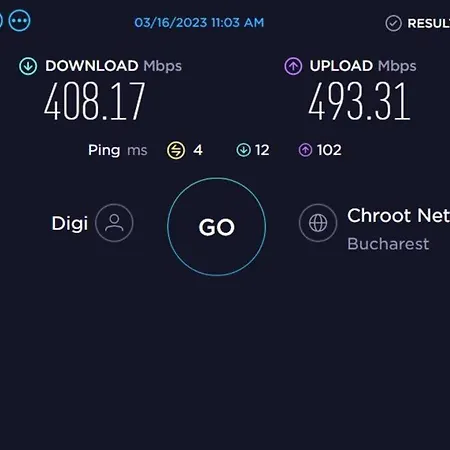
Task: Open server selection via globe icon
Action: pyautogui.click(x=318, y=223)
